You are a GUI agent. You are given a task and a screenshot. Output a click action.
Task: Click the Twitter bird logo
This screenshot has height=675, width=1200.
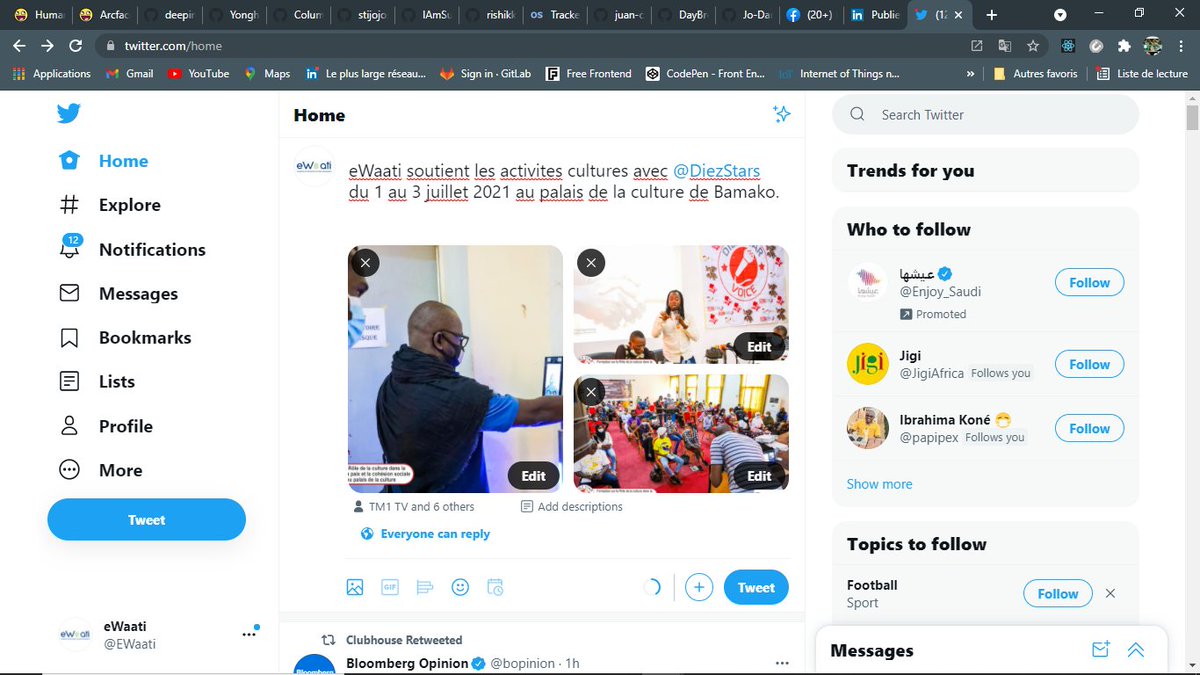[69, 114]
